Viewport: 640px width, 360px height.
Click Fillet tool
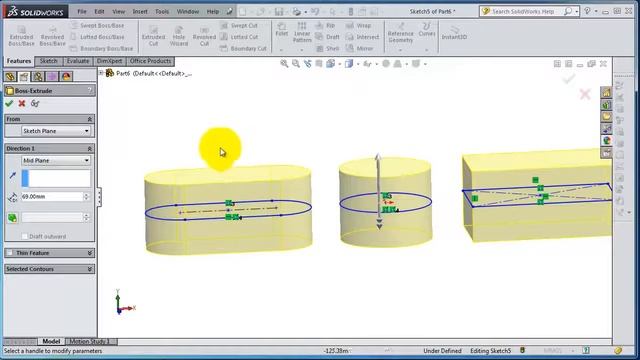282,30
